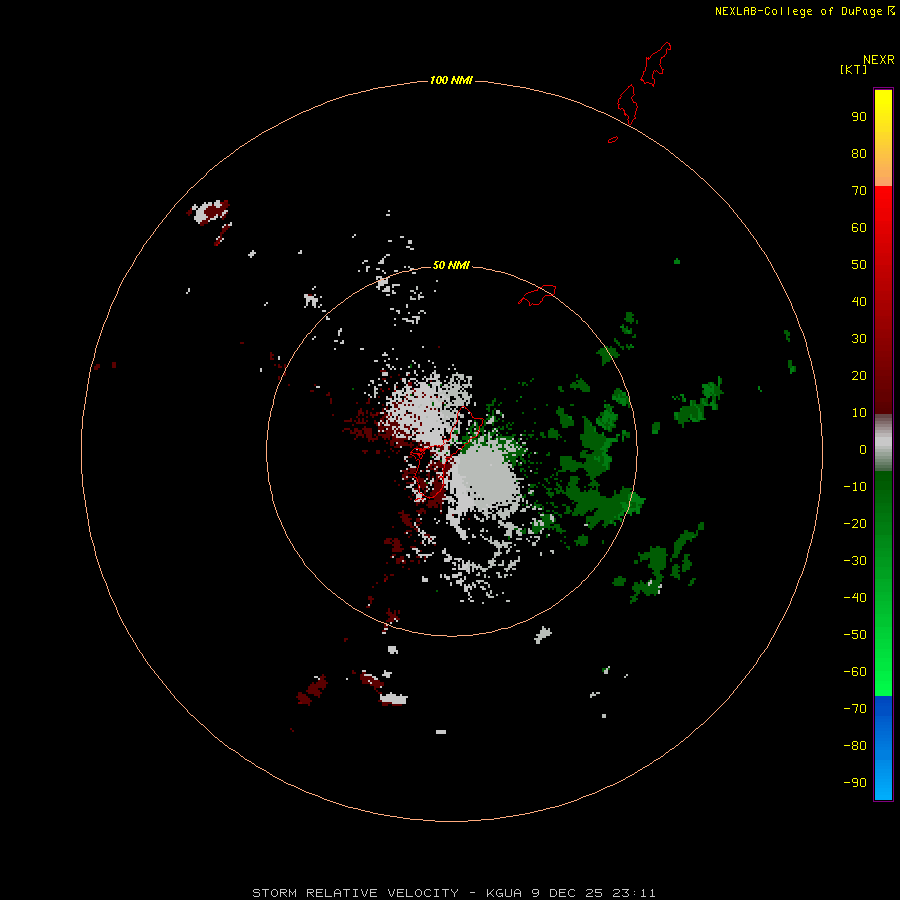Screen dimensions: 900x900
Task: Click the 70 value on the velocity scale
Action: coord(859,191)
